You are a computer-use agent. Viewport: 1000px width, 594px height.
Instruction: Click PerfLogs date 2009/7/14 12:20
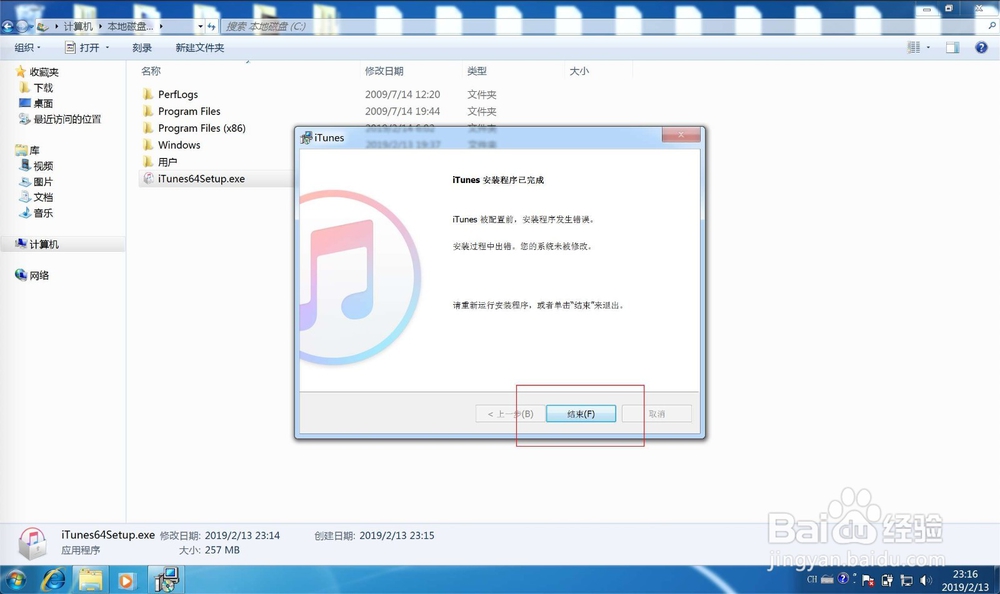[x=402, y=94]
